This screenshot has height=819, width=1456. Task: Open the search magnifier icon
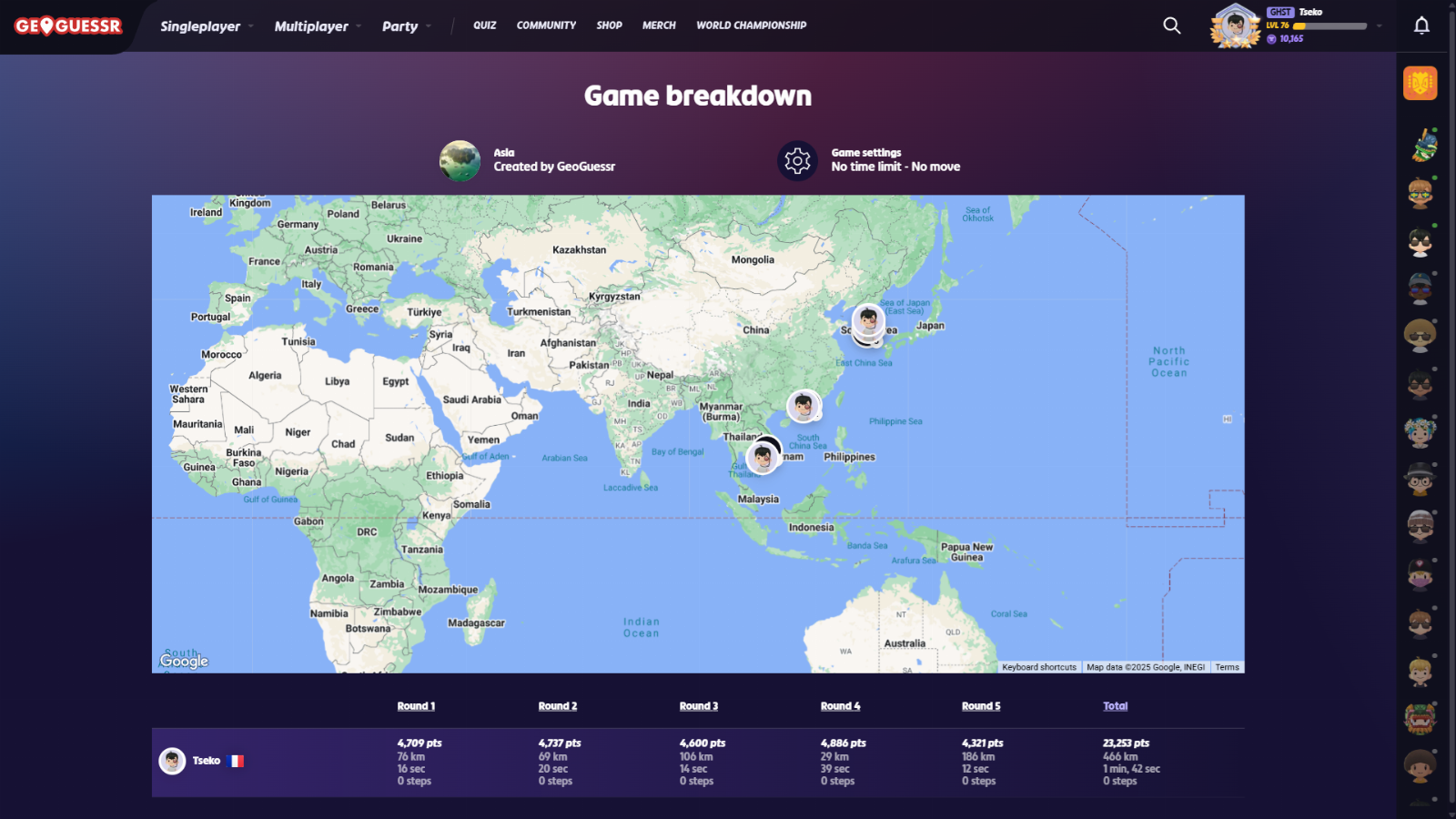point(1172,25)
